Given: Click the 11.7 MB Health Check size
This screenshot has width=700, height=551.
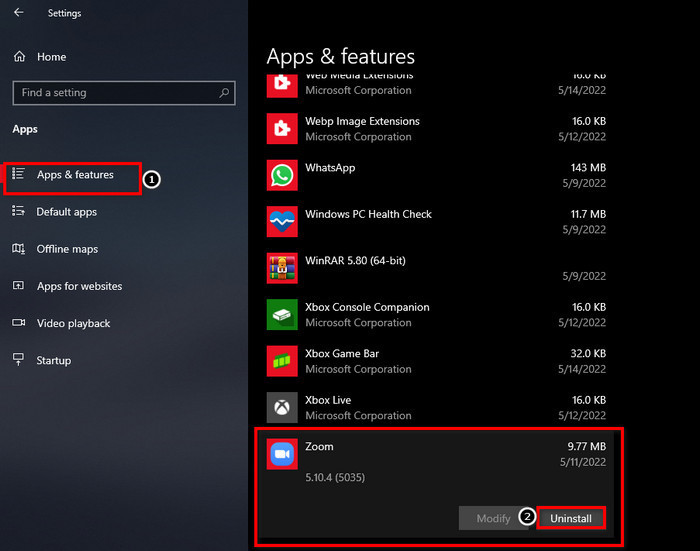Looking at the screenshot, I should [588, 214].
